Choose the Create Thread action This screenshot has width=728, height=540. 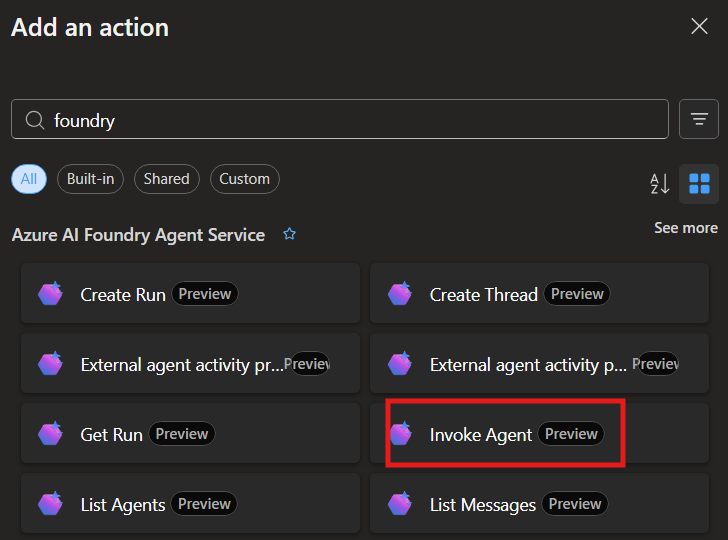click(x=540, y=293)
